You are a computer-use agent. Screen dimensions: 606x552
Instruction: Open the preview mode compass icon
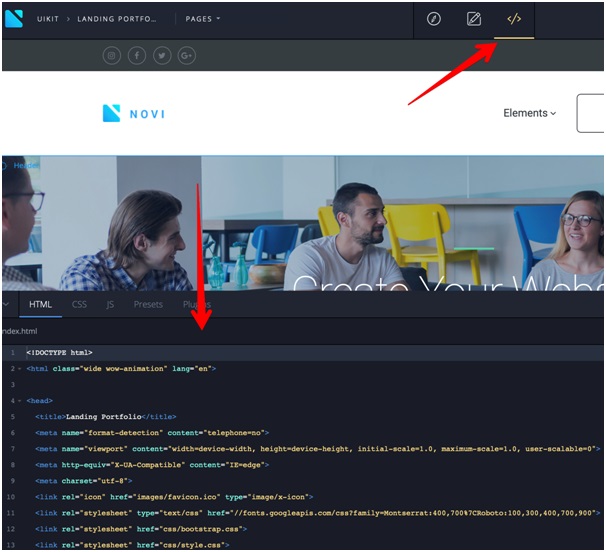click(x=434, y=19)
